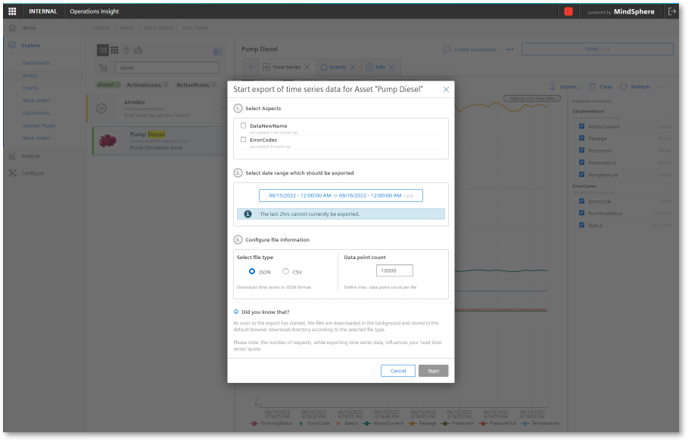Close the export dialog with X
This screenshot has width=688, height=441.
(446, 89)
